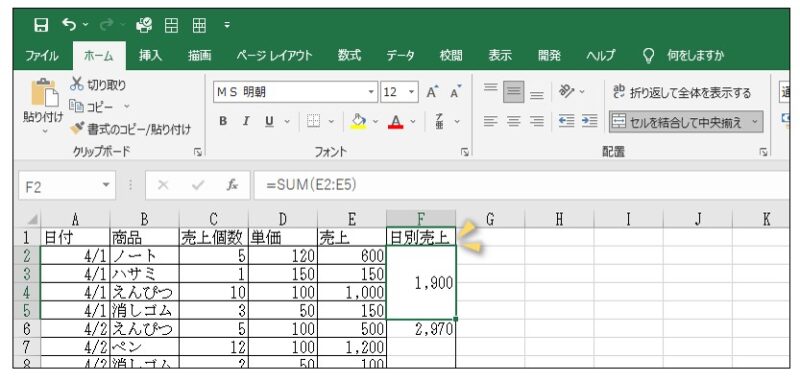Viewport: 800px width, 382px height.
Task: Decrease font size with small A icon
Action: pos(455,92)
